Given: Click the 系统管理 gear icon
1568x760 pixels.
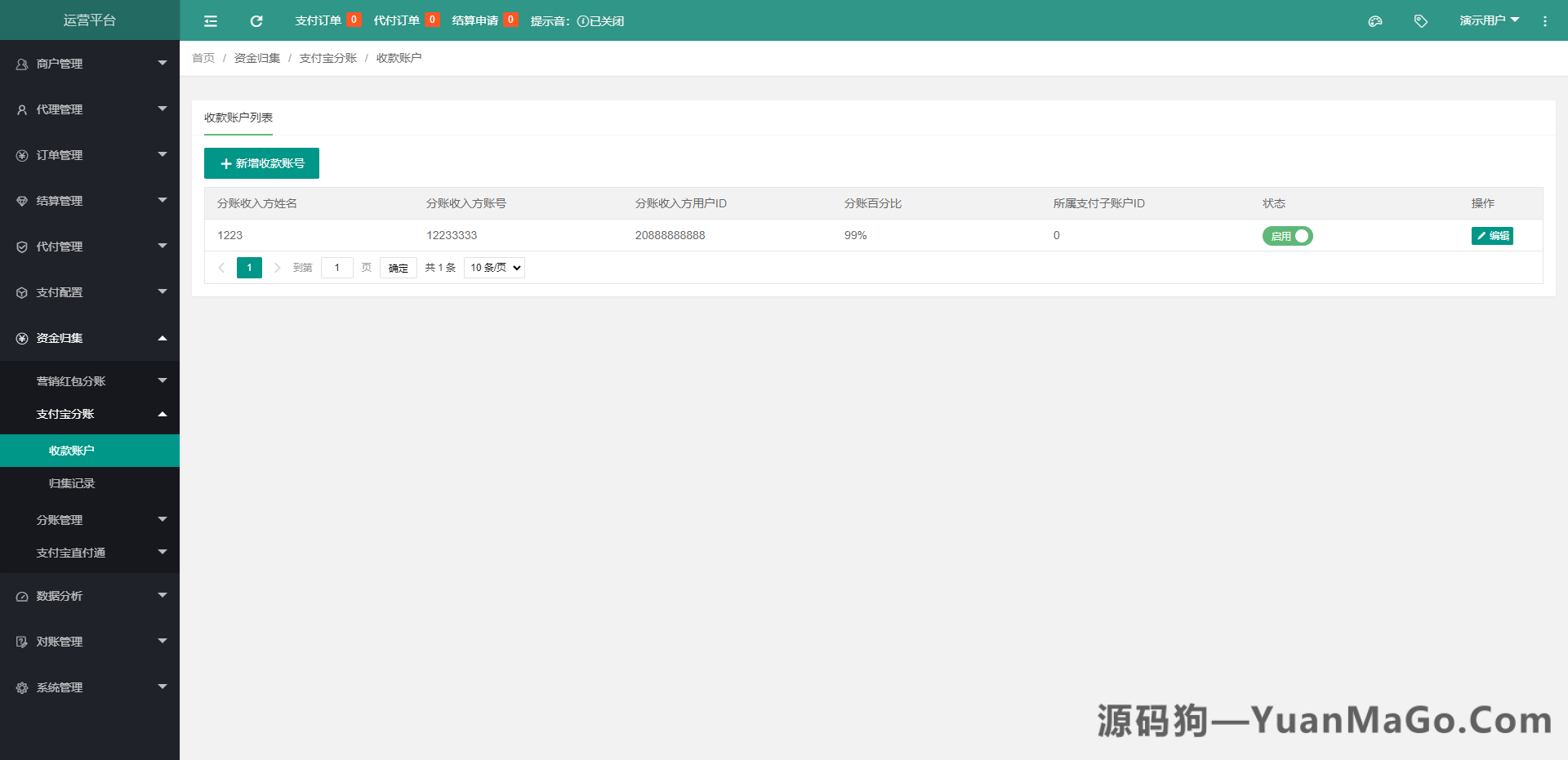Looking at the screenshot, I should pyautogui.click(x=21, y=687).
